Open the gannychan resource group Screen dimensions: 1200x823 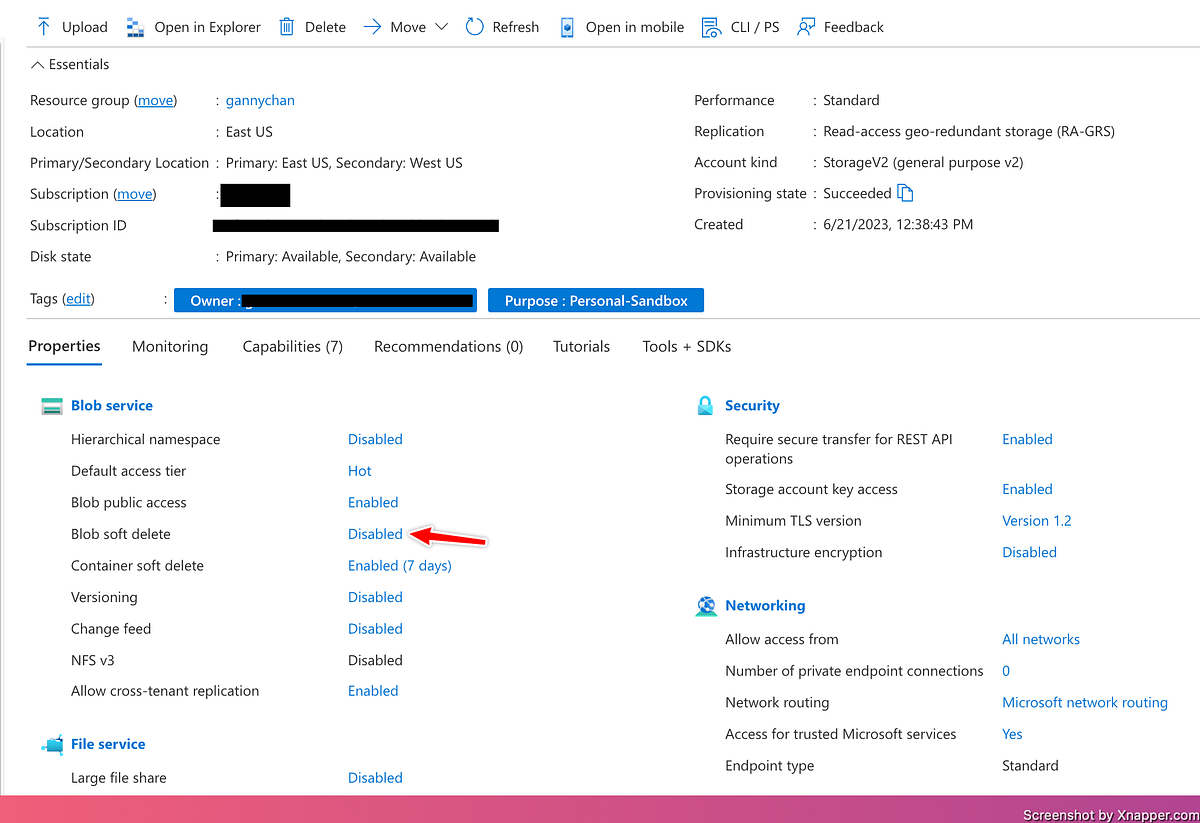click(x=259, y=100)
